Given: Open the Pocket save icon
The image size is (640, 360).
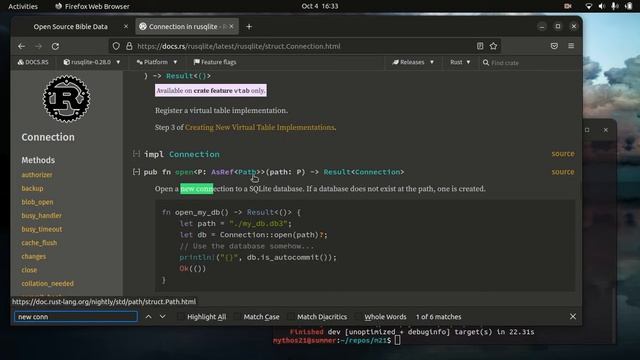Looking at the screenshot, I should click(554, 46).
